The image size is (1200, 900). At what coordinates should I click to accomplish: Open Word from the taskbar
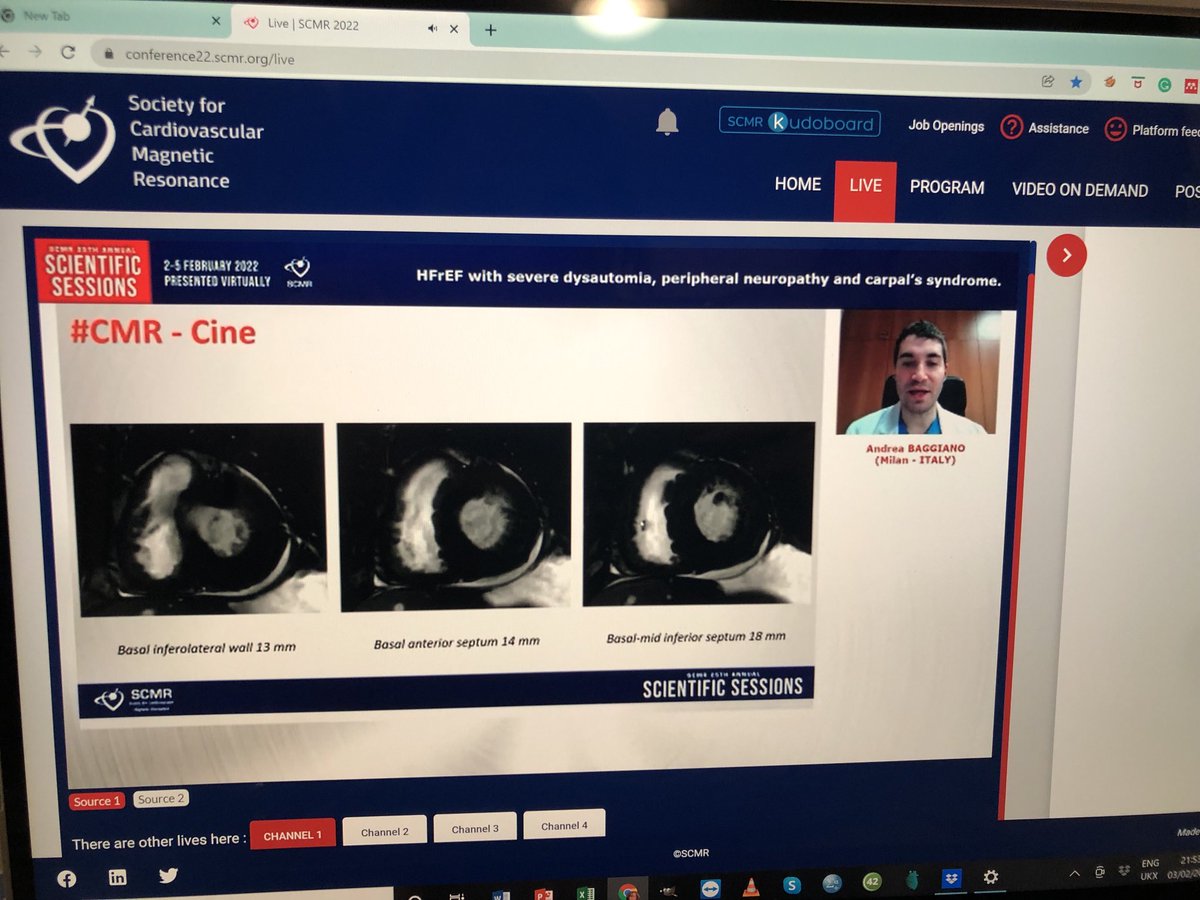point(501,896)
